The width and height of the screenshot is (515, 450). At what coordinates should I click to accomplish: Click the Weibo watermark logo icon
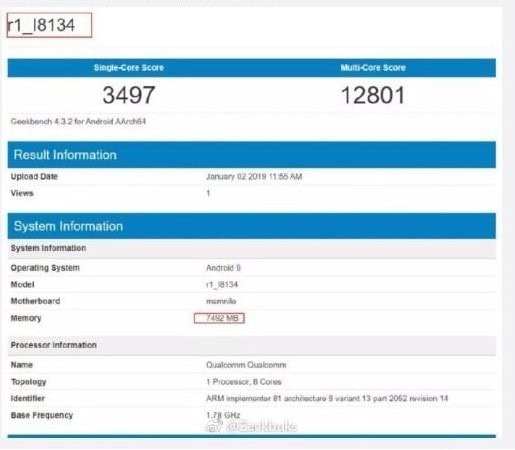tap(214, 426)
